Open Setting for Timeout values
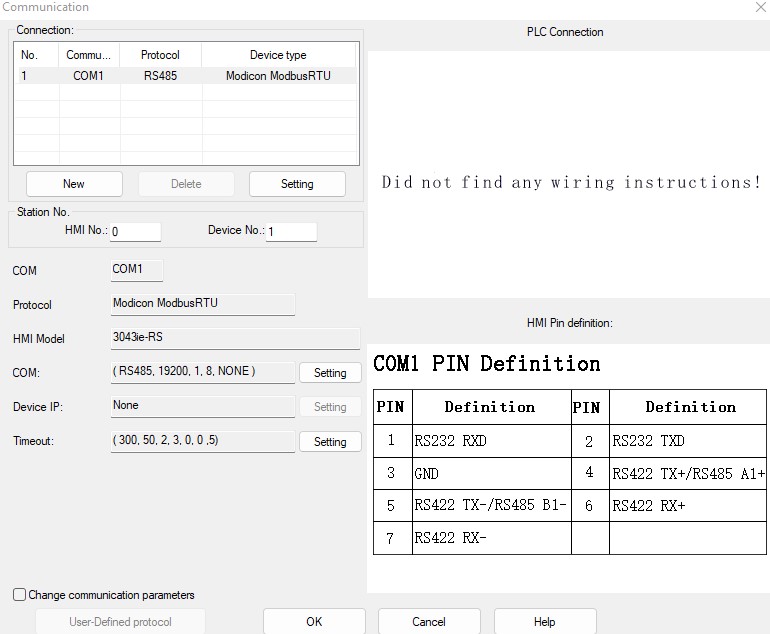 pos(330,442)
